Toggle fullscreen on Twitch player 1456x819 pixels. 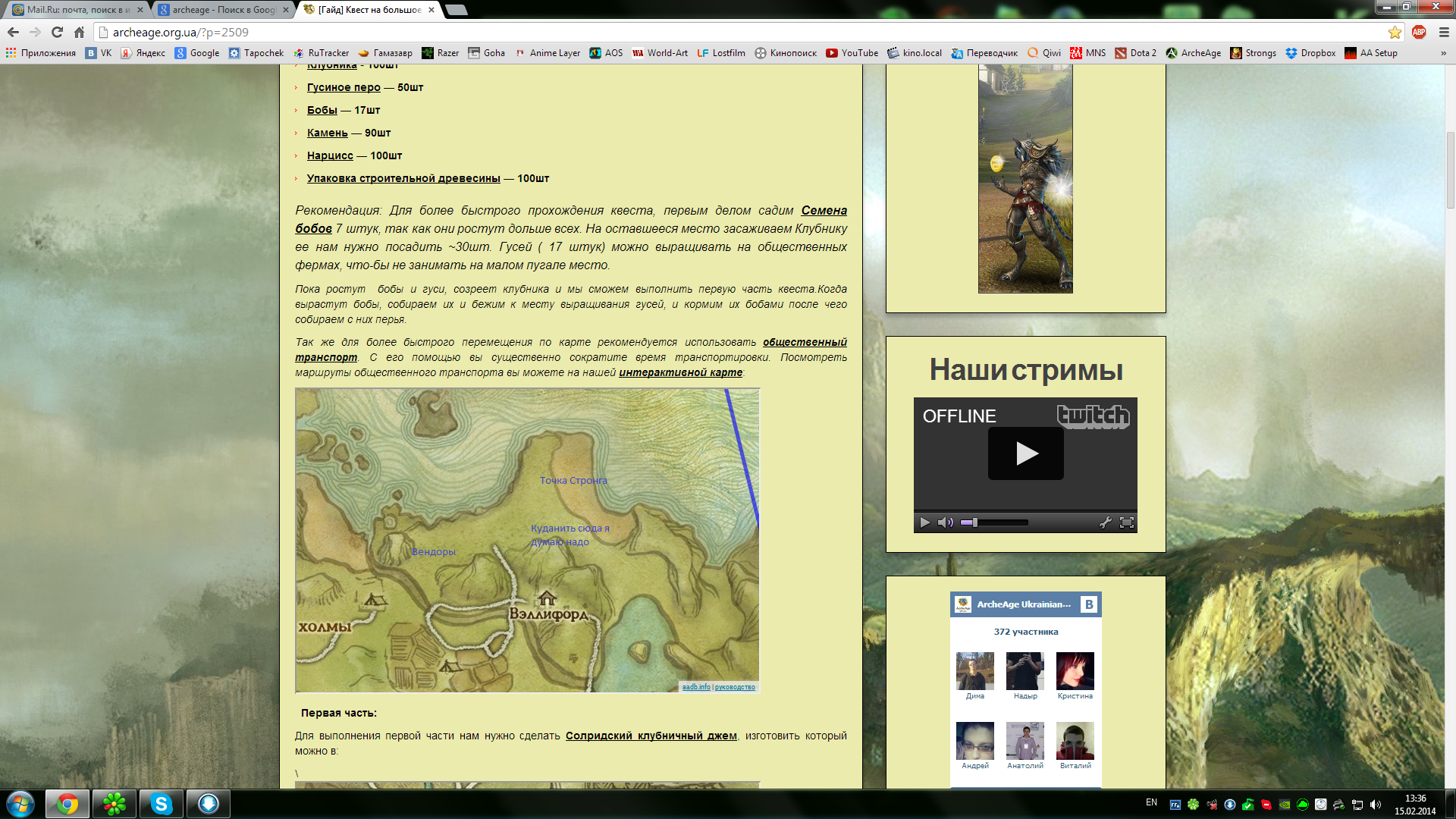click(1127, 522)
